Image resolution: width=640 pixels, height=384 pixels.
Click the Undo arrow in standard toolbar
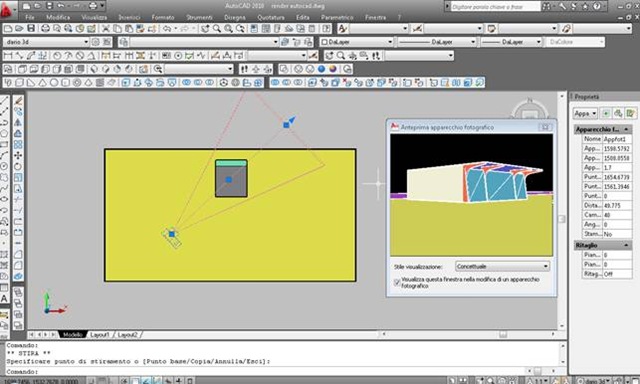coord(167,29)
